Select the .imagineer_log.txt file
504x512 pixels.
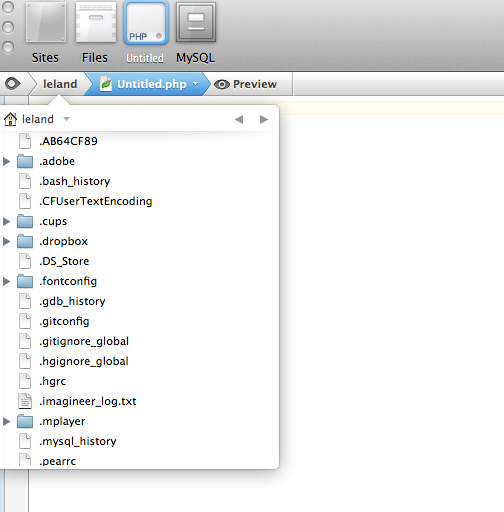pyautogui.click(x=139, y=401)
